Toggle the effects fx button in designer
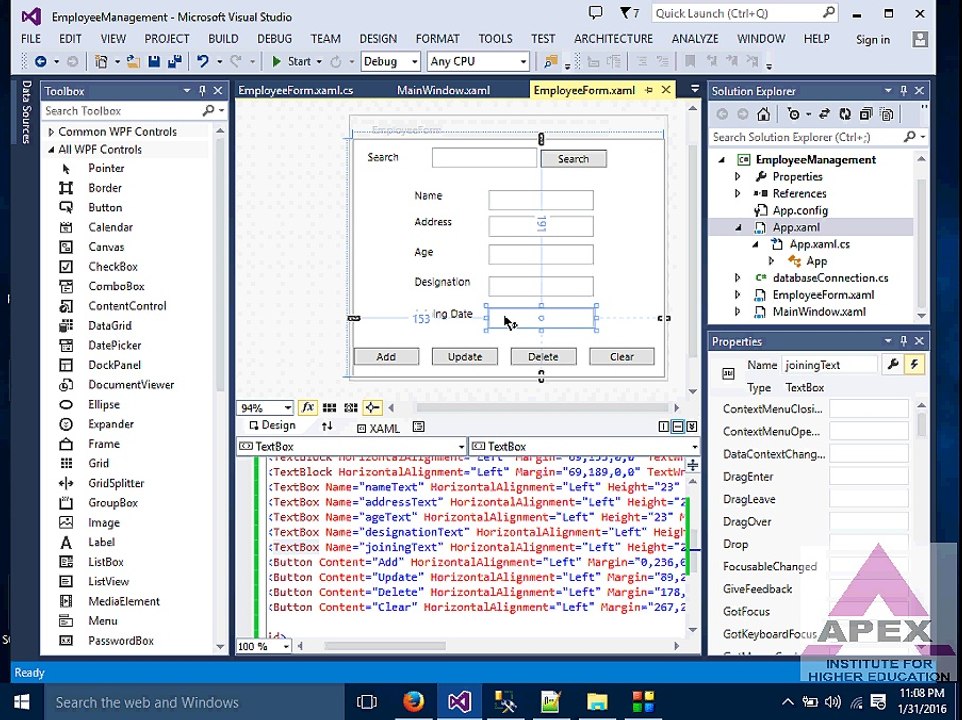The height and width of the screenshot is (720, 962). tap(307, 407)
